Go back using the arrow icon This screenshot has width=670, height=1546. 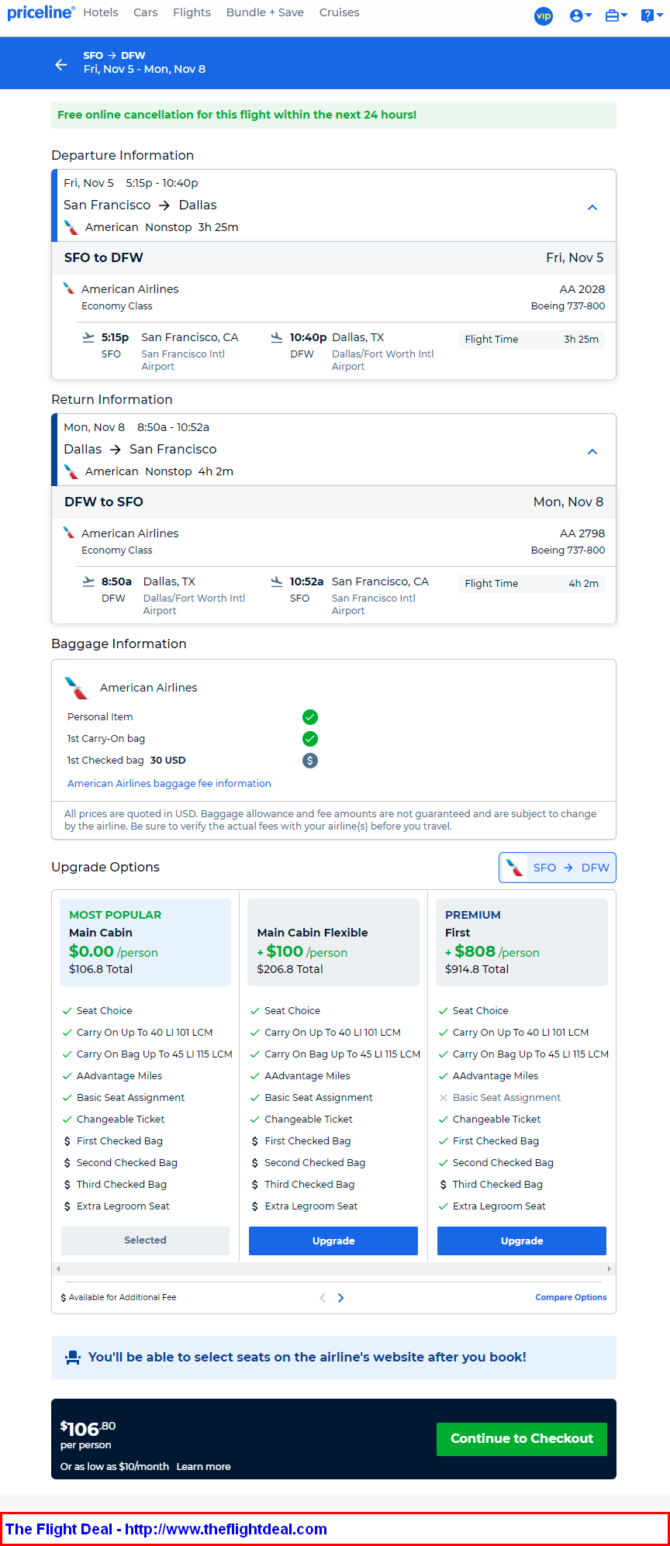point(61,64)
